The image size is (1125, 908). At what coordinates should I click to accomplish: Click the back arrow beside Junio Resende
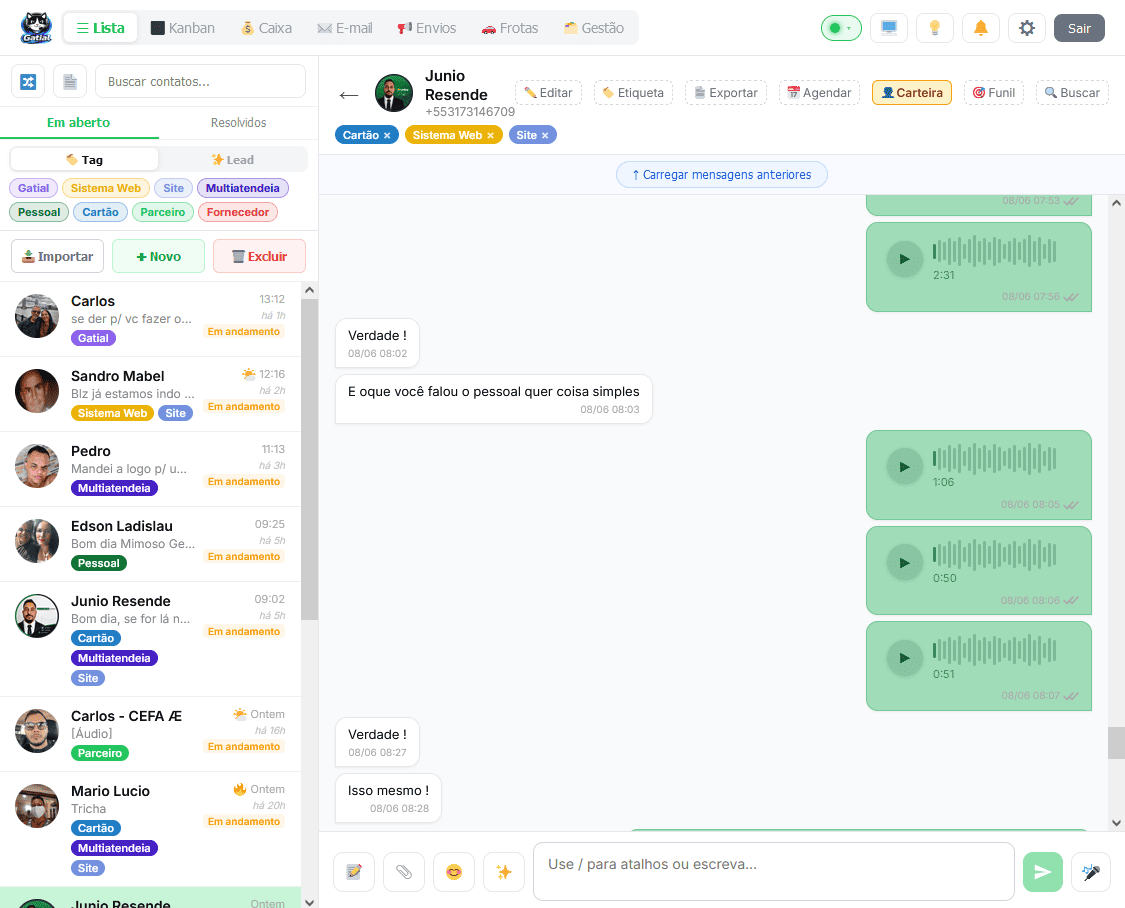pyautogui.click(x=349, y=95)
